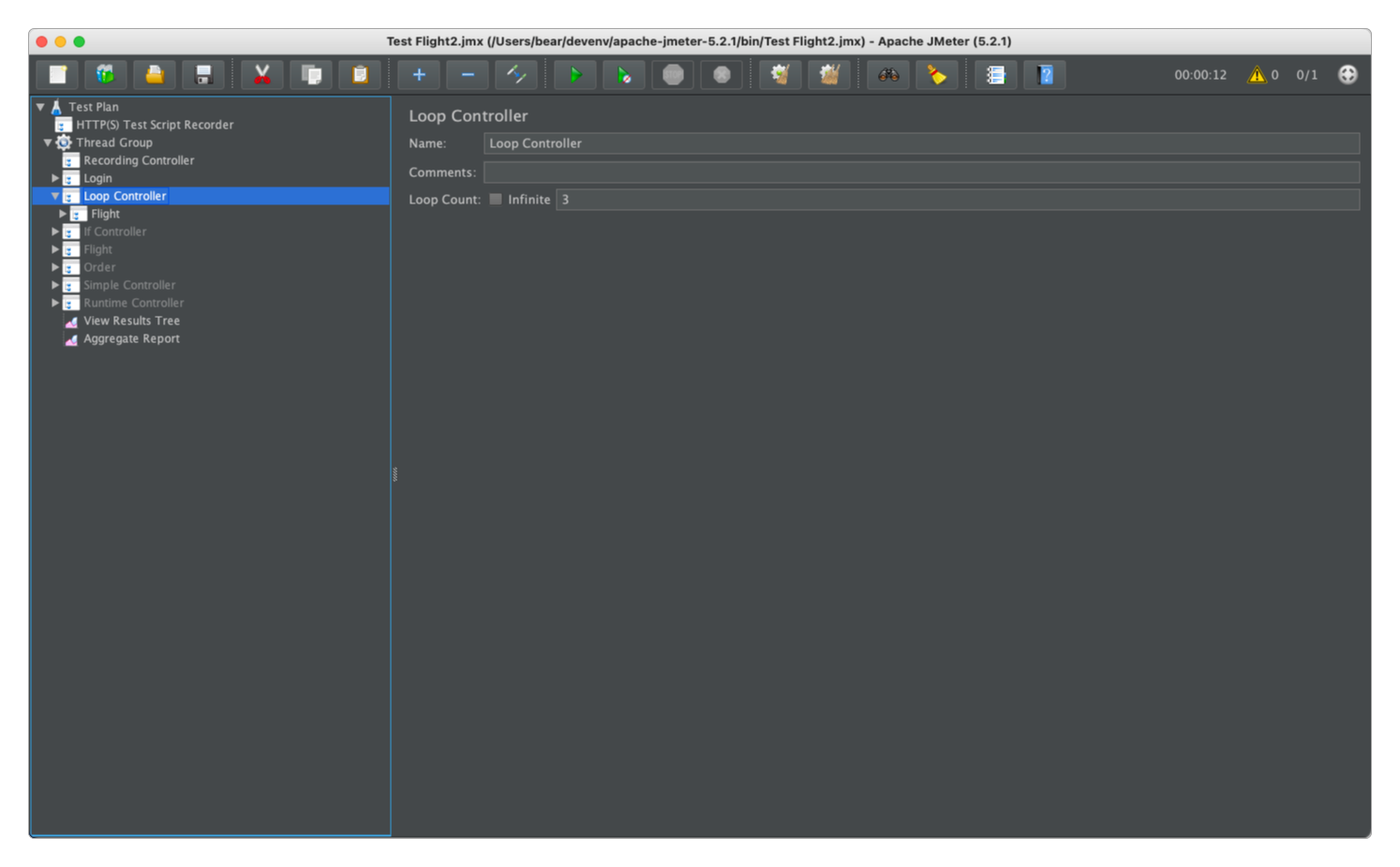Click the Shutdown test icon
Image resolution: width=1400 pixels, height=867 pixels.
722,75
